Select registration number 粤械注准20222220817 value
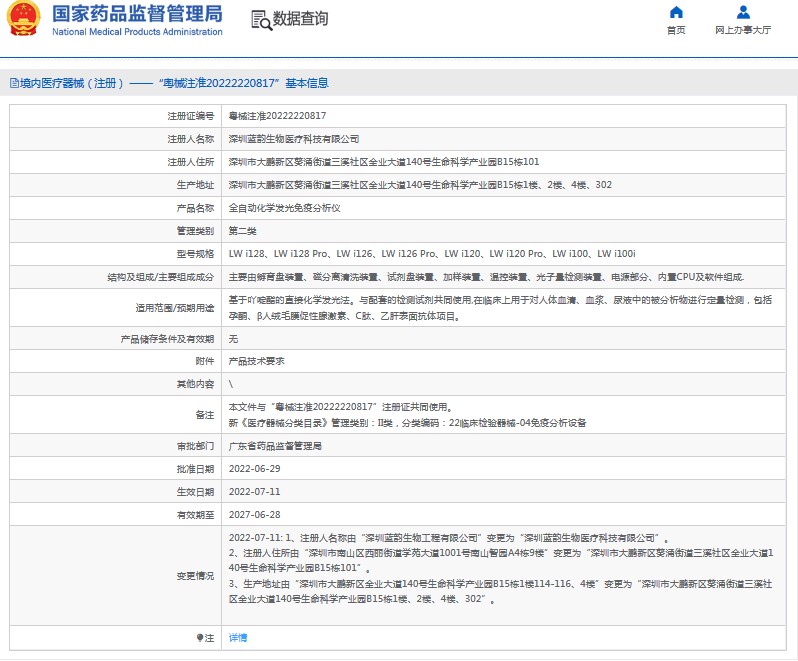This screenshot has width=798, height=661. (277, 116)
